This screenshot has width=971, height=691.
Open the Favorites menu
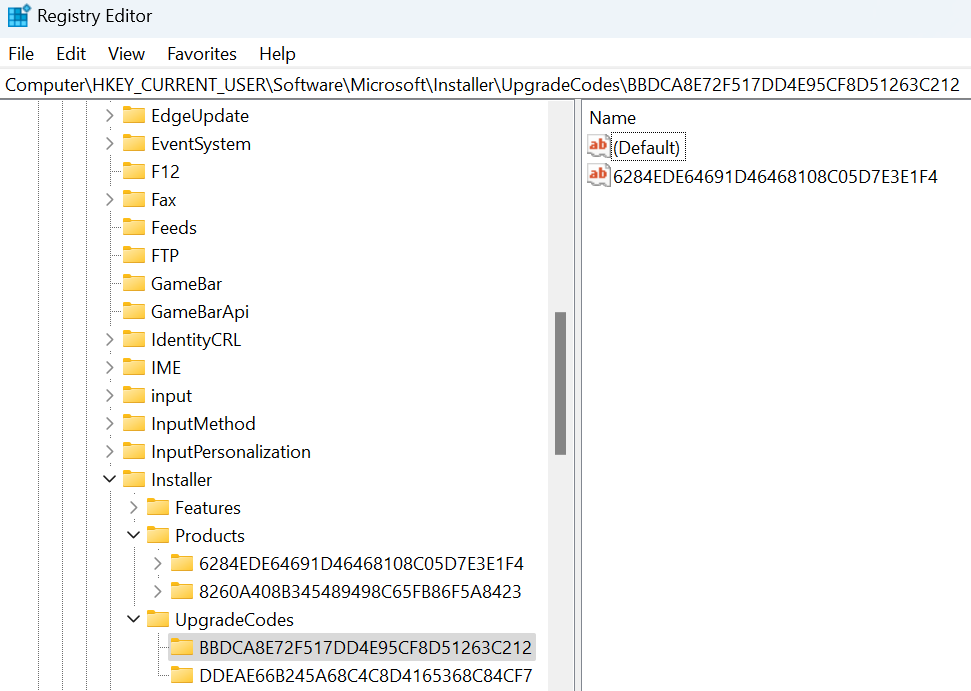[202, 54]
